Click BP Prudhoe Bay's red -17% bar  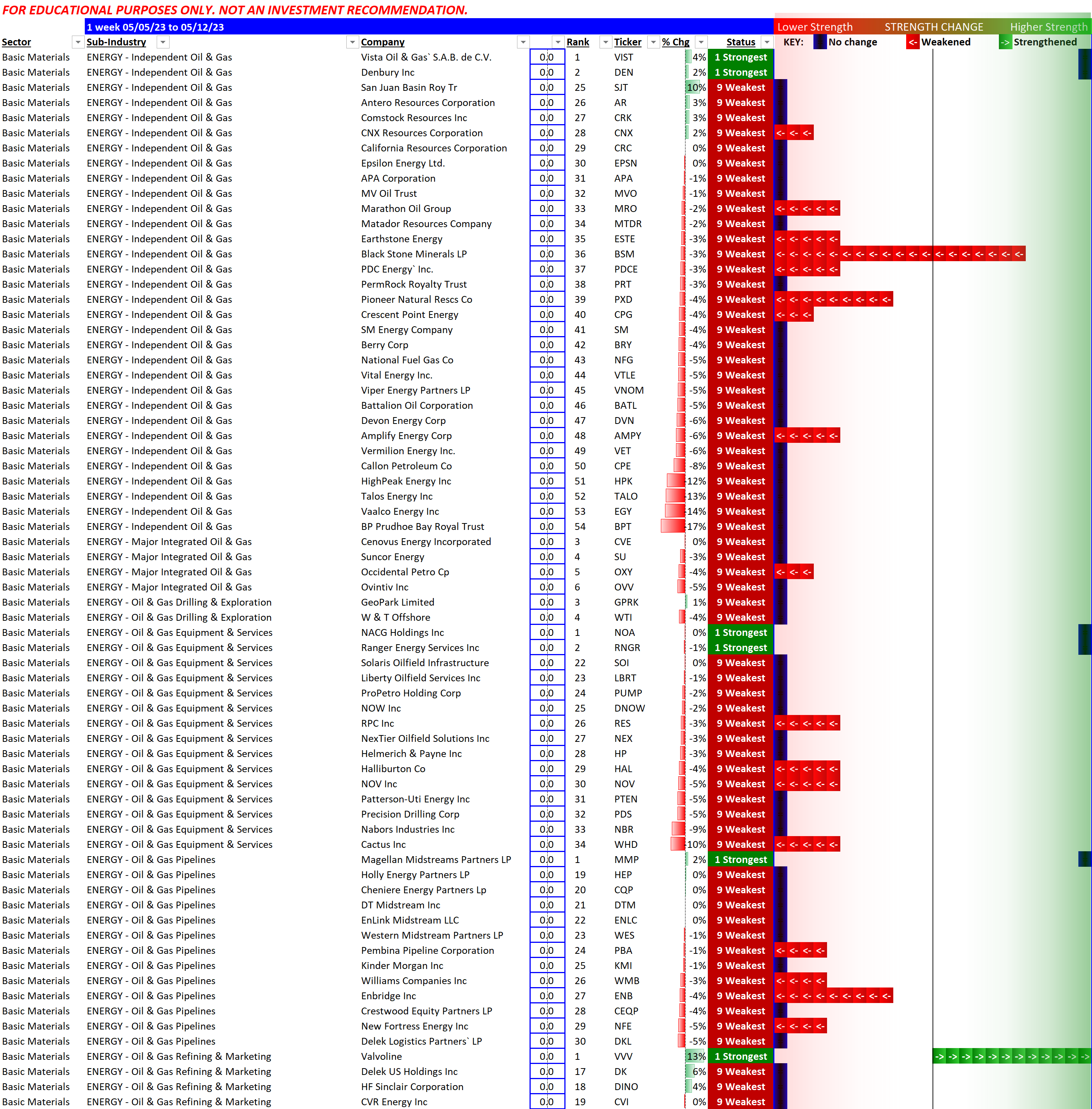(x=673, y=526)
